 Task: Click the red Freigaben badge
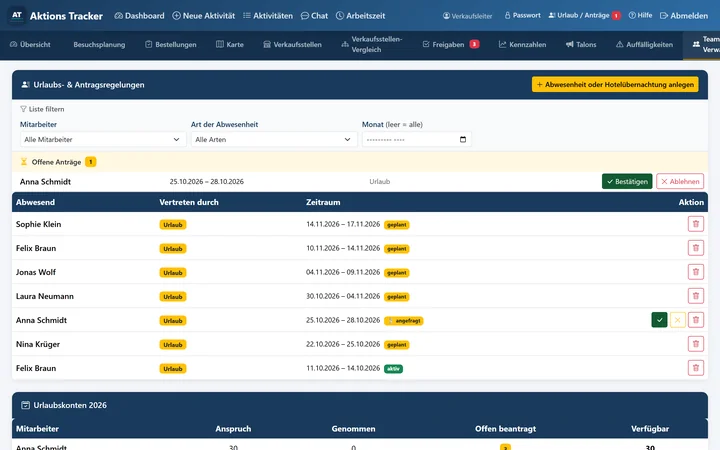pyautogui.click(x=474, y=44)
